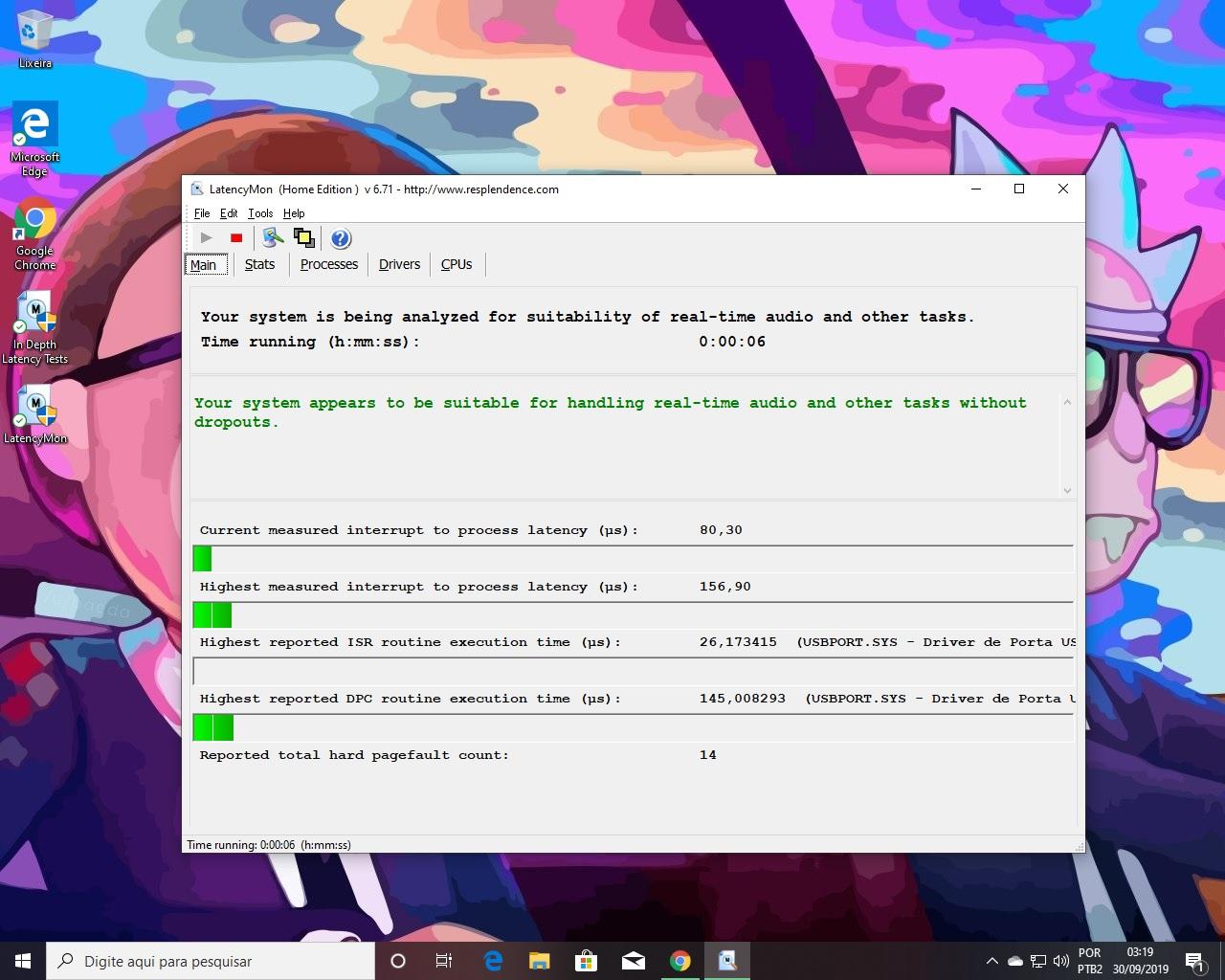The height and width of the screenshot is (980, 1225).
Task: Start the latency monitor with the play icon
Action: pyautogui.click(x=206, y=237)
